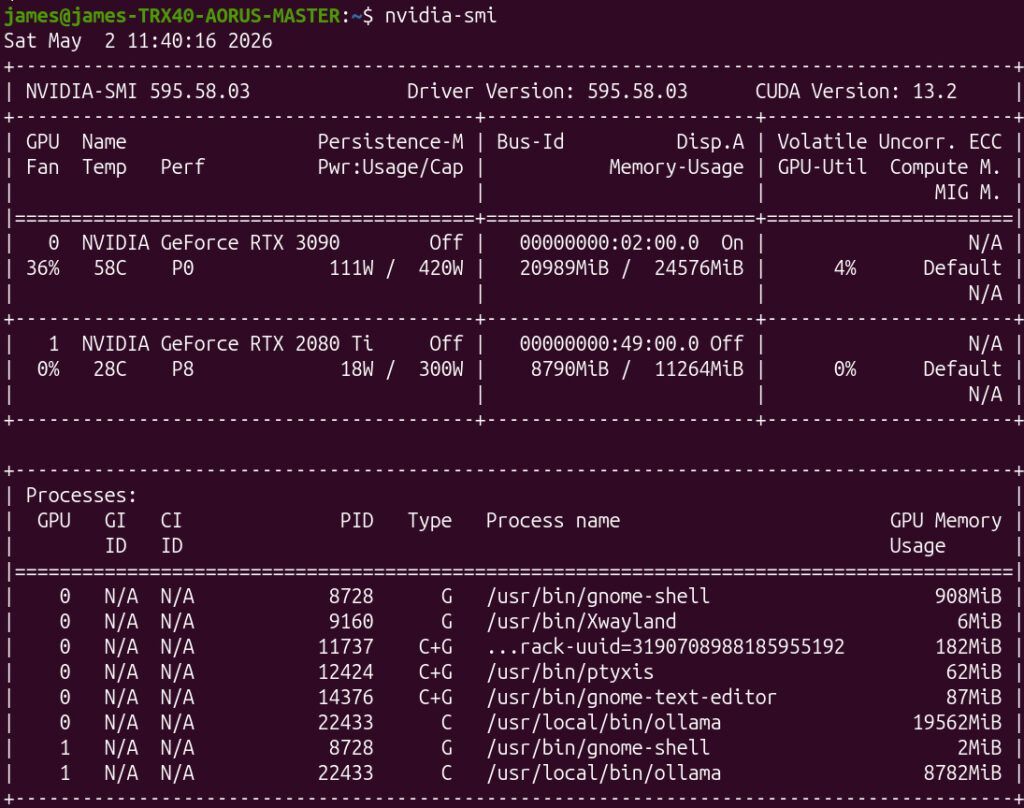The width and height of the screenshot is (1024, 808).
Task: Click CUDA Version: 13.2
Action: 856,91
